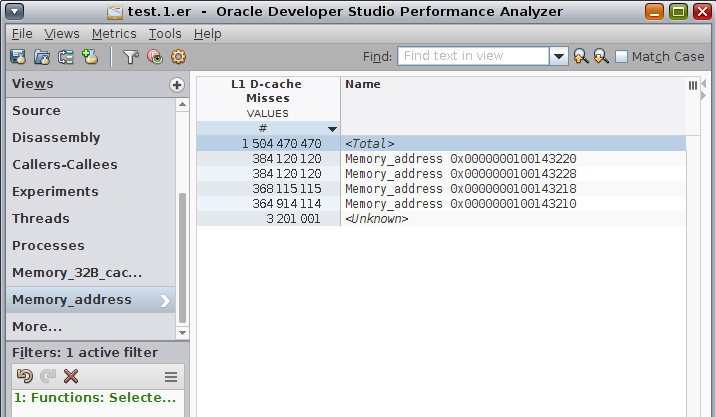Click the Find text in view field
This screenshot has width=716, height=417.
click(x=473, y=56)
